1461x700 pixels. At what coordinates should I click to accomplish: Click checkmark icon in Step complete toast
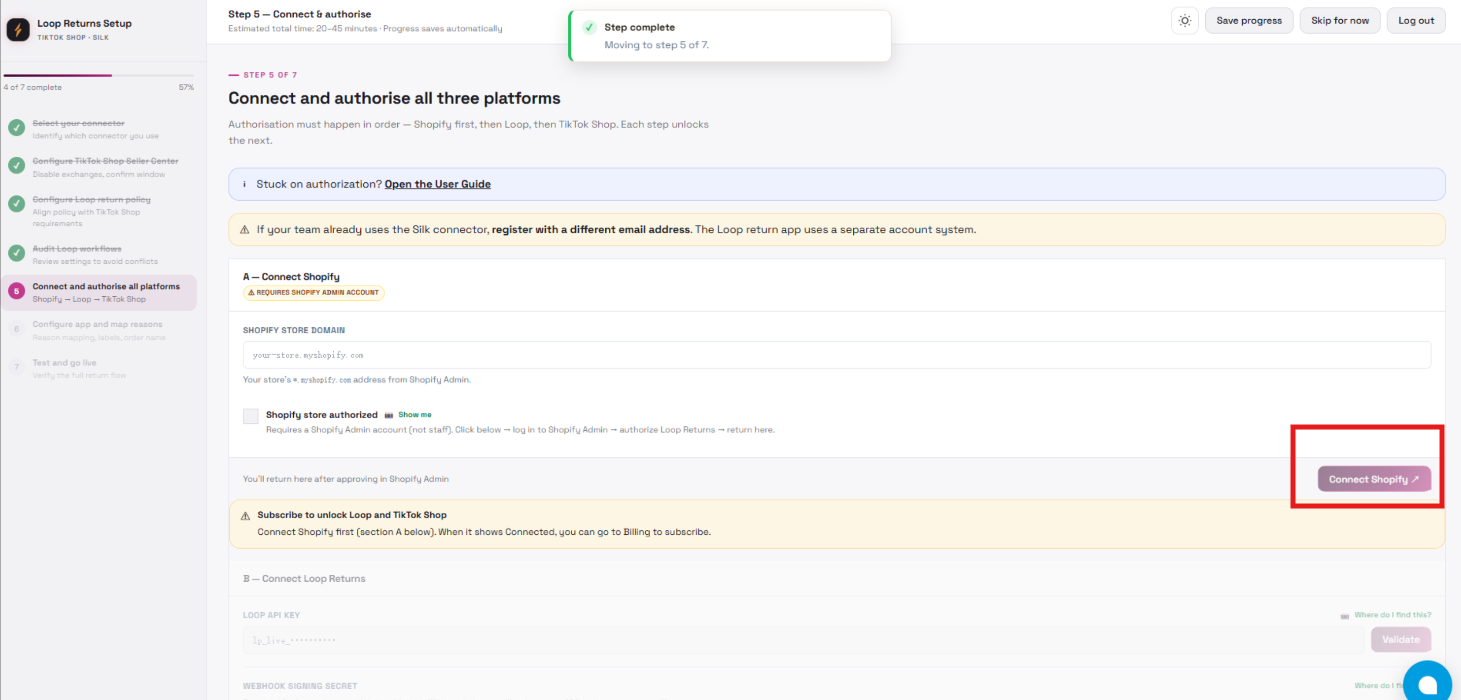click(590, 28)
